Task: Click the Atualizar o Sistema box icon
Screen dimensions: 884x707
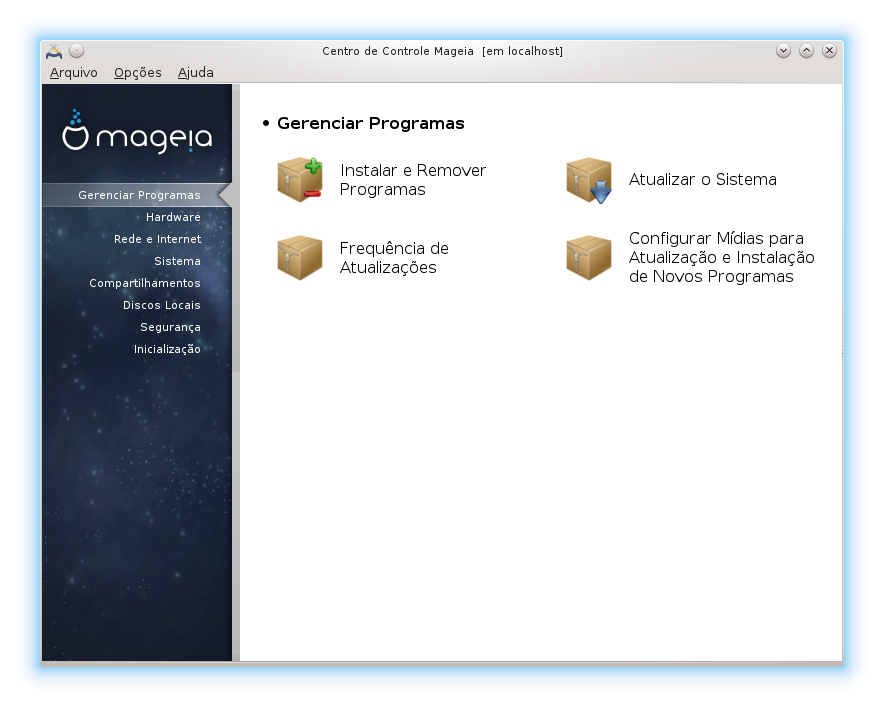Action: (589, 180)
